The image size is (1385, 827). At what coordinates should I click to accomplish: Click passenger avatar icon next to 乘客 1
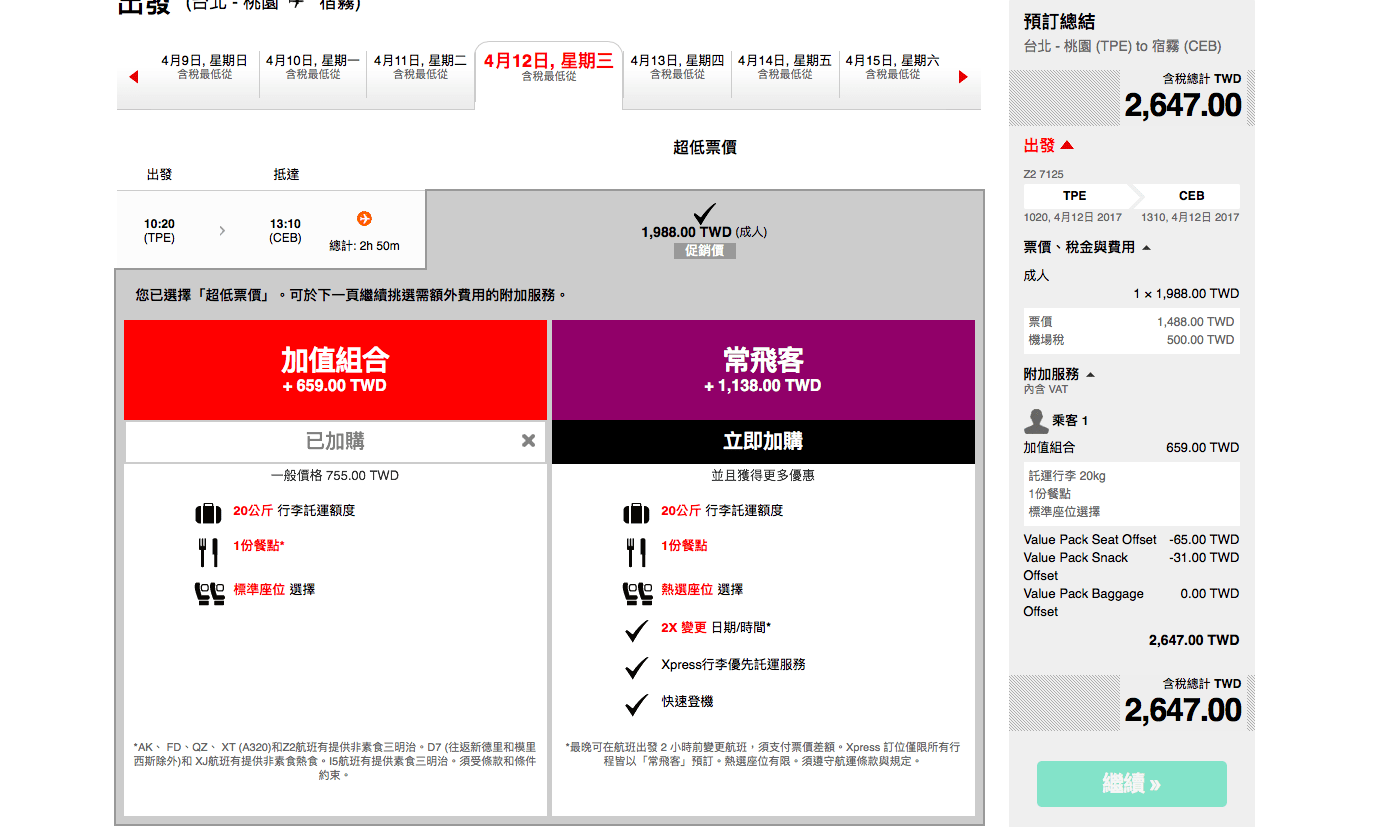click(1036, 421)
